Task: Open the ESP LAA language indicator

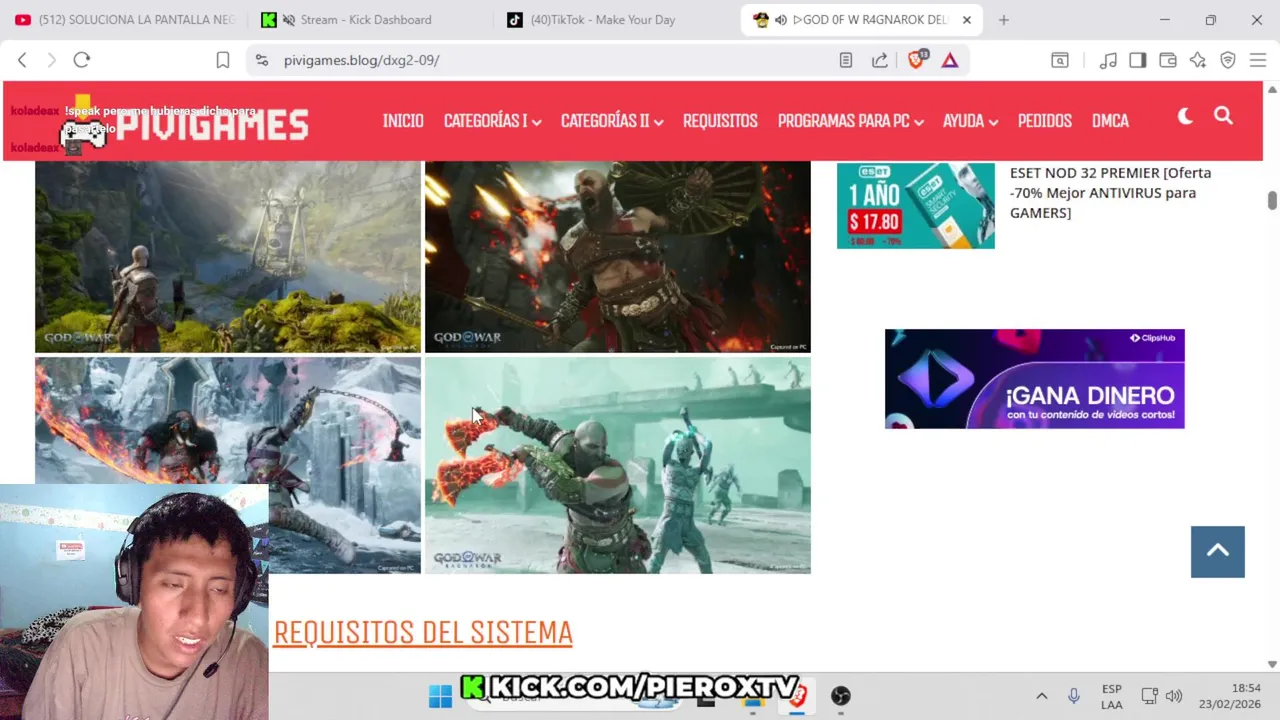Action: (1112, 696)
